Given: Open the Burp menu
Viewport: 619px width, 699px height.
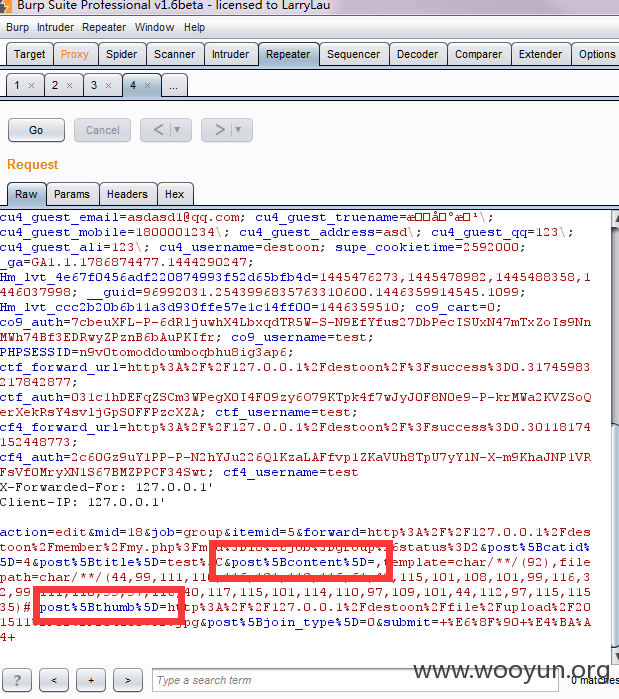Looking at the screenshot, I should (x=17, y=28).
